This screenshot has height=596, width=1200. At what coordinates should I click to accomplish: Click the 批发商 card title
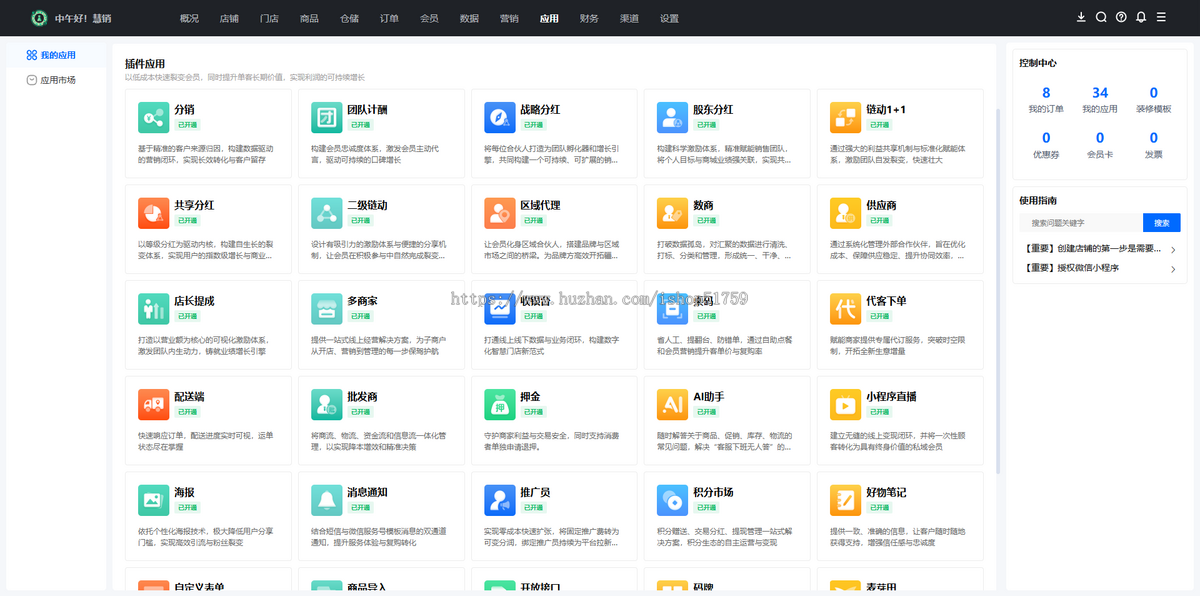click(363, 397)
